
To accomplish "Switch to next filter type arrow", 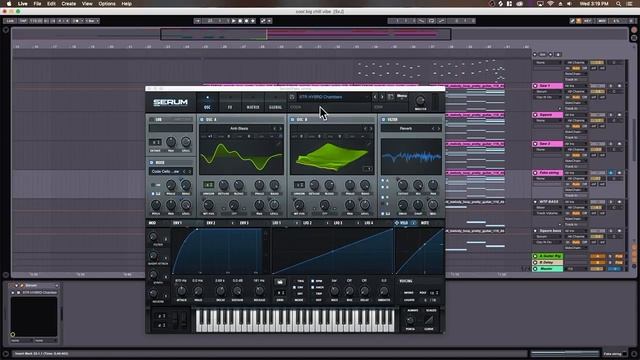I will [439, 129].
